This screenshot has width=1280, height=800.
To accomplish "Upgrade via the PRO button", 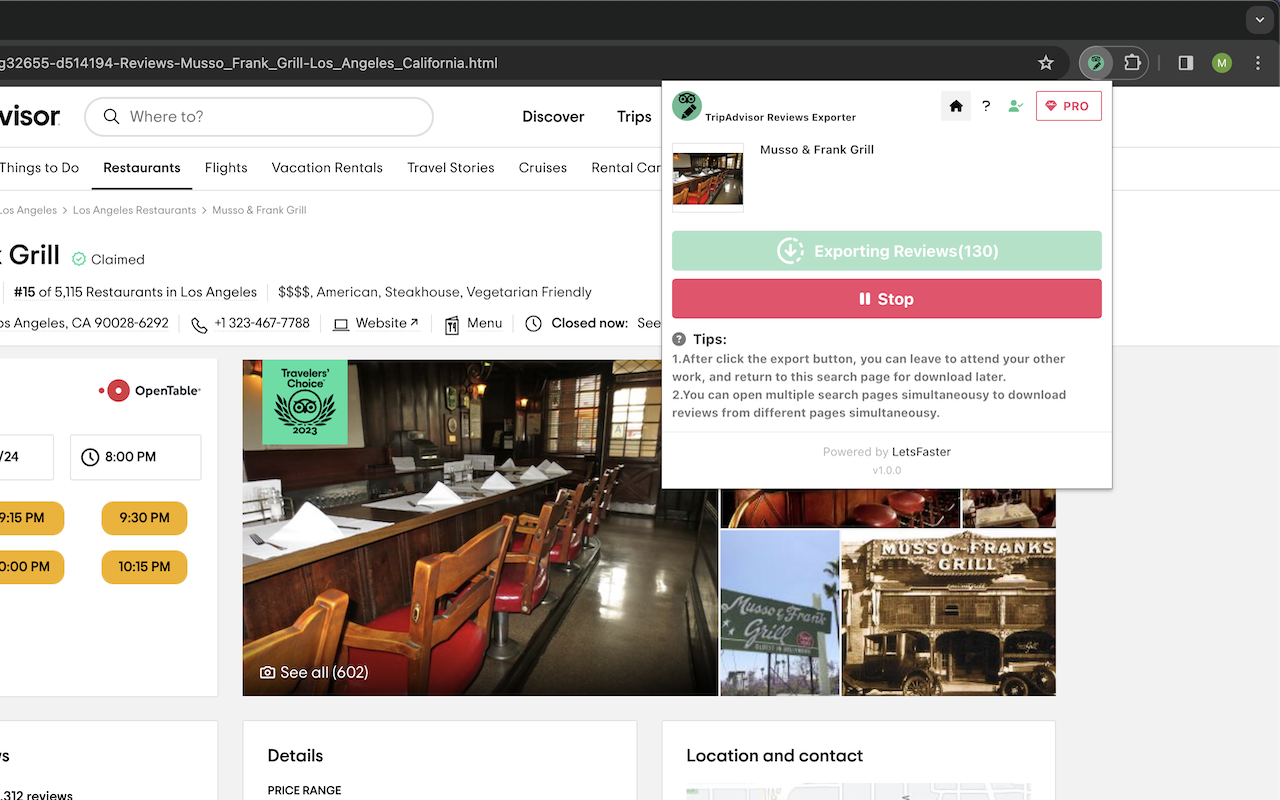I will point(1069,106).
